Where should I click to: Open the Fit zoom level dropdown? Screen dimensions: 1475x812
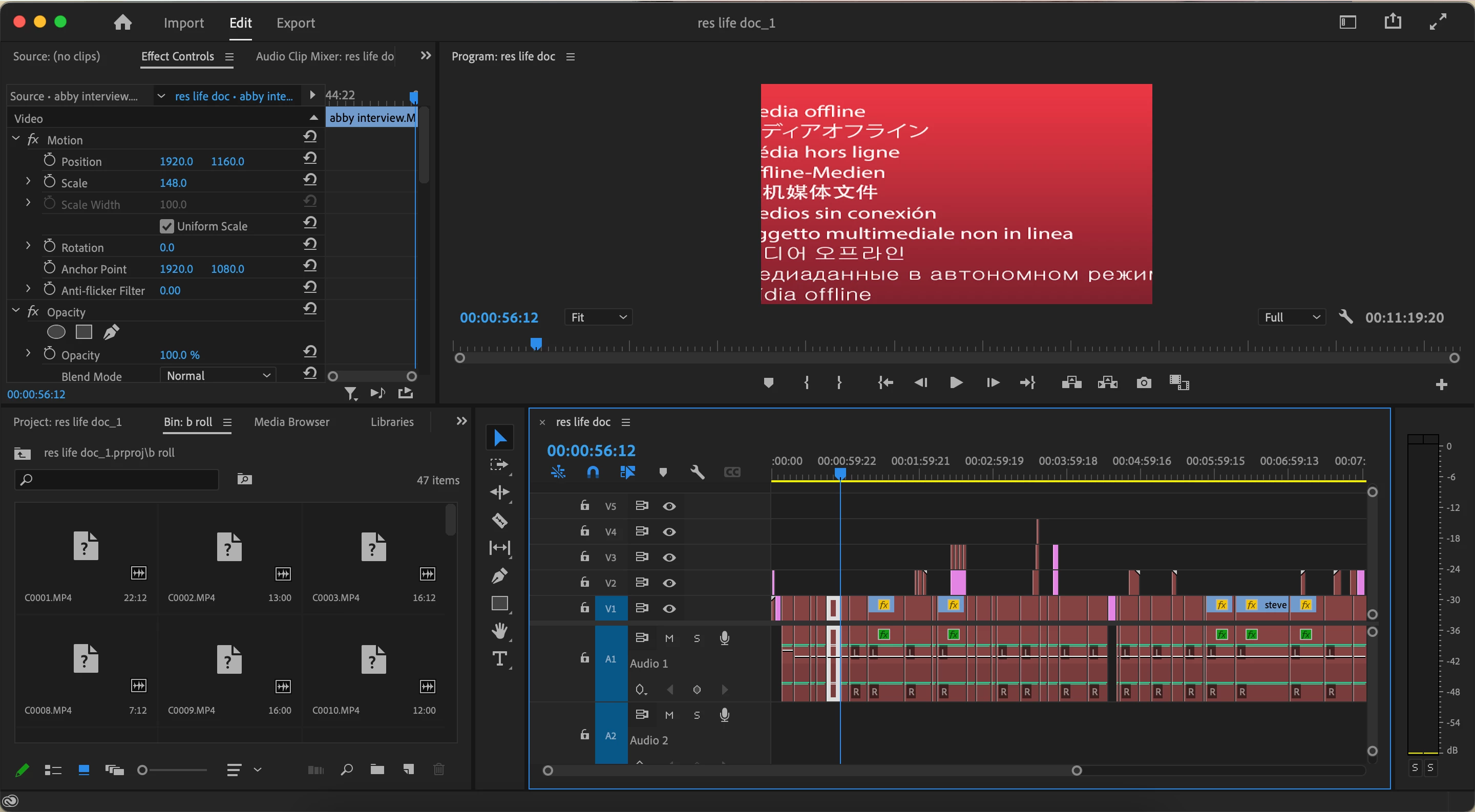coord(598,317)
